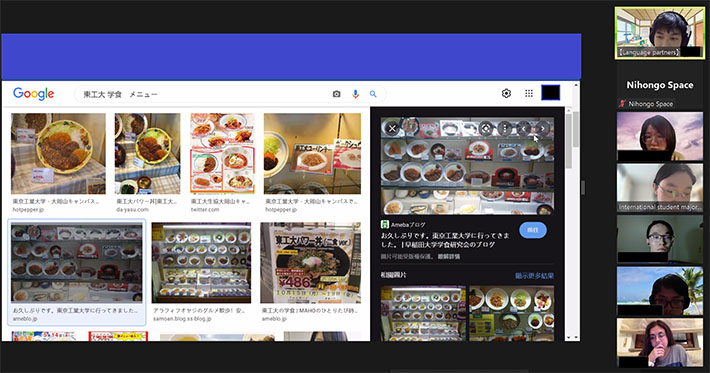Activate Google Lens on preview image
710x373 pixels.
(485, 129)
